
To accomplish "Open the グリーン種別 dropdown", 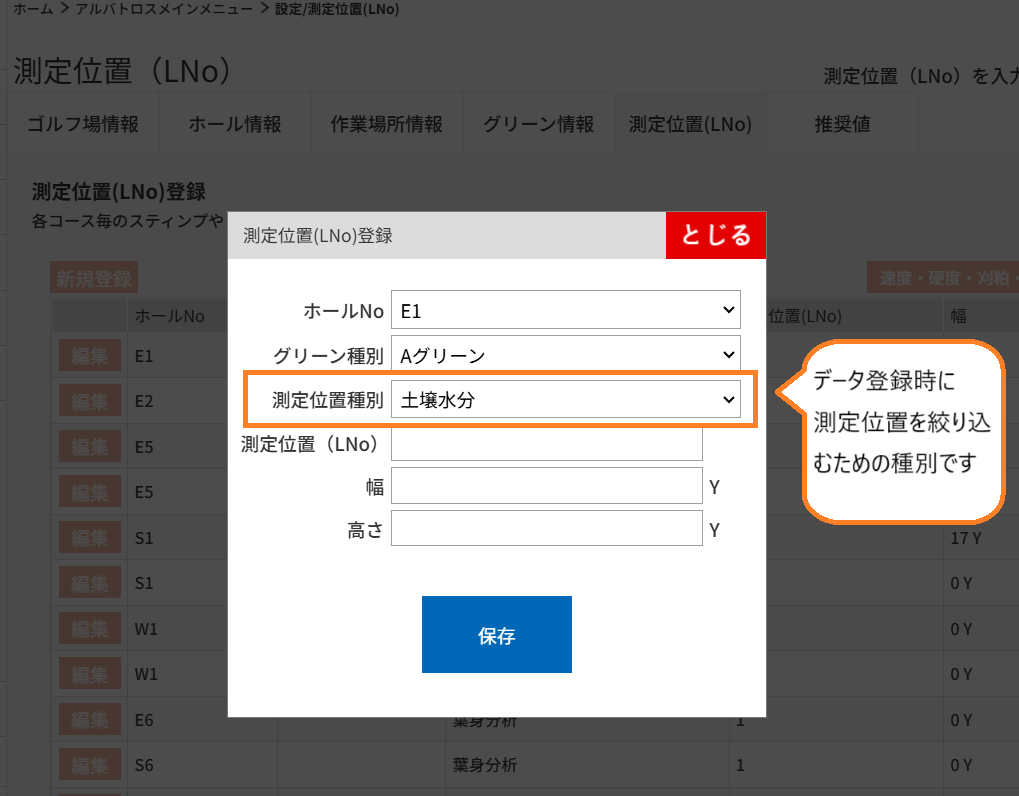I will [x=565, y=354].
